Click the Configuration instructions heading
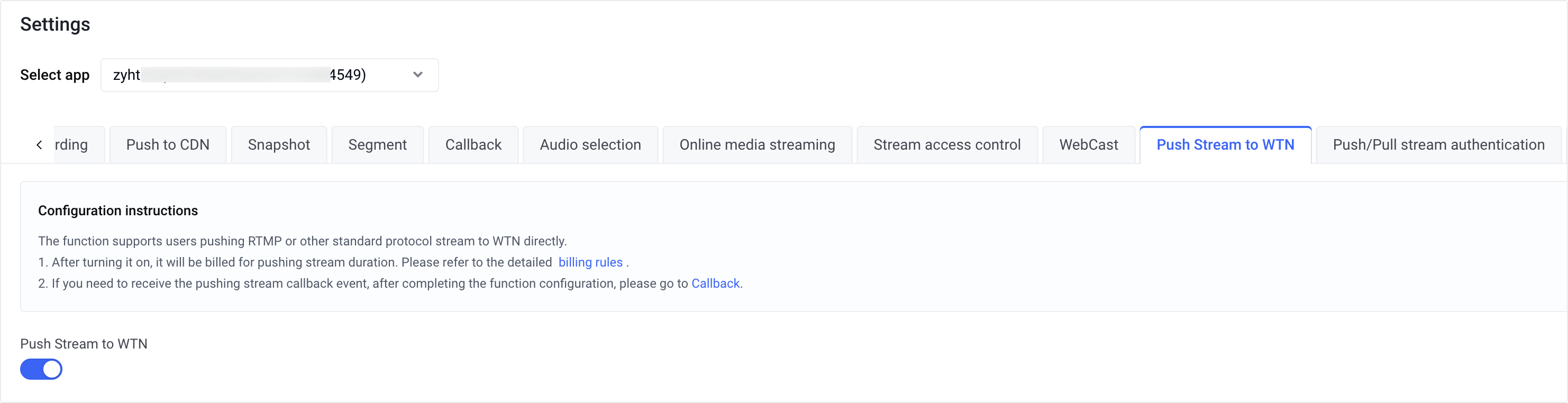Screen dimensions: 1568x403 (x=117, y=210)
